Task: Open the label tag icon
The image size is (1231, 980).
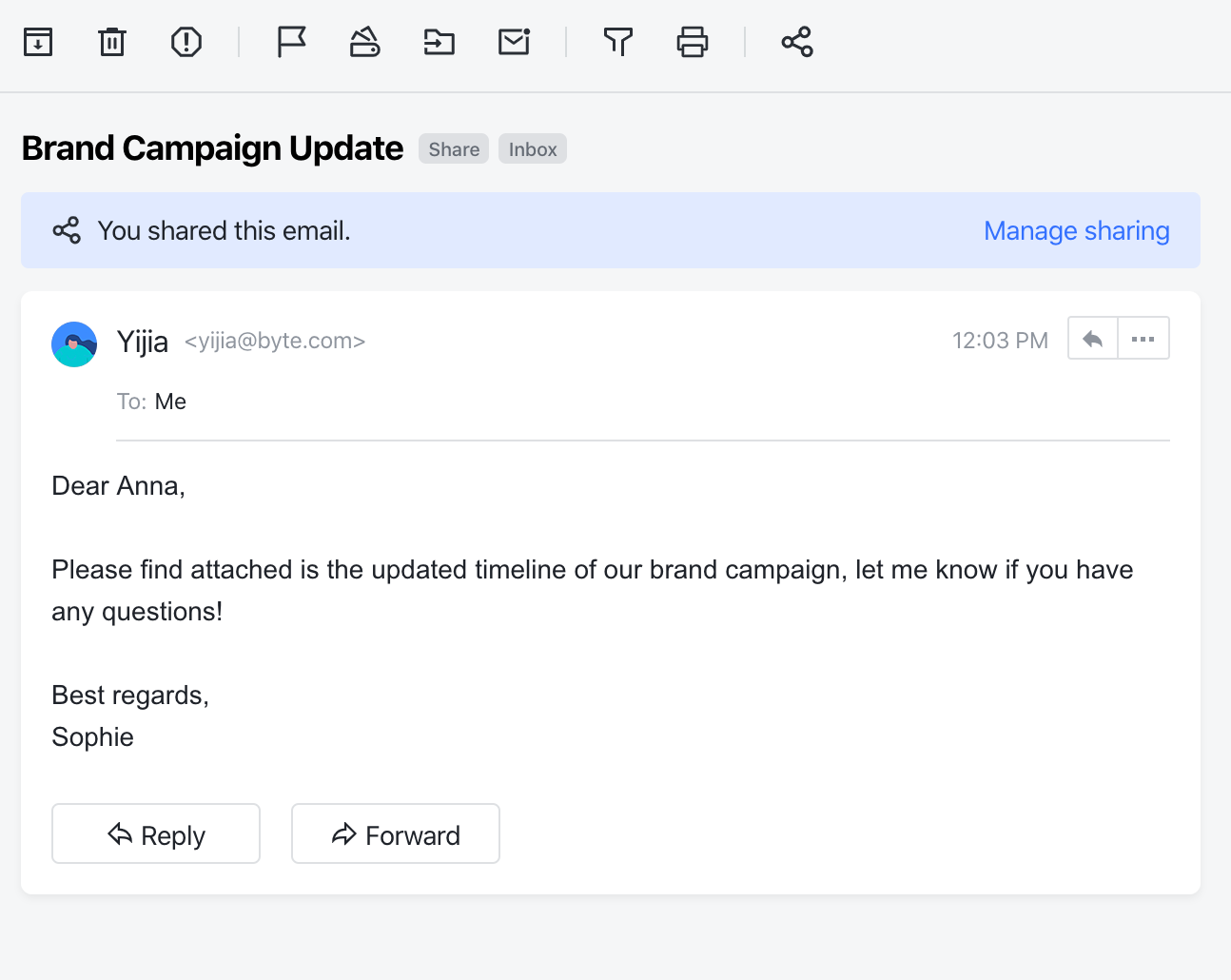Action: pos(365,42)
